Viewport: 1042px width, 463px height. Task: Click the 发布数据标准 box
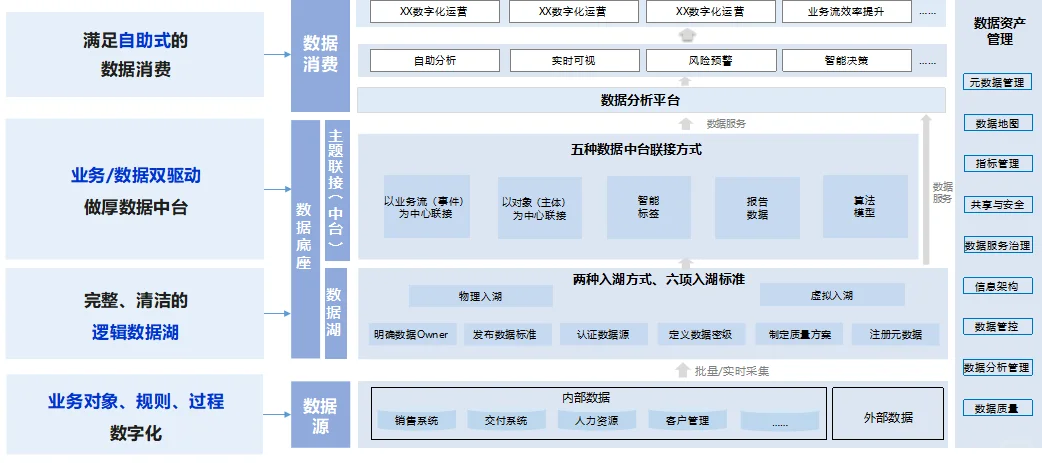pyautogui.click(x=508, y=334)
